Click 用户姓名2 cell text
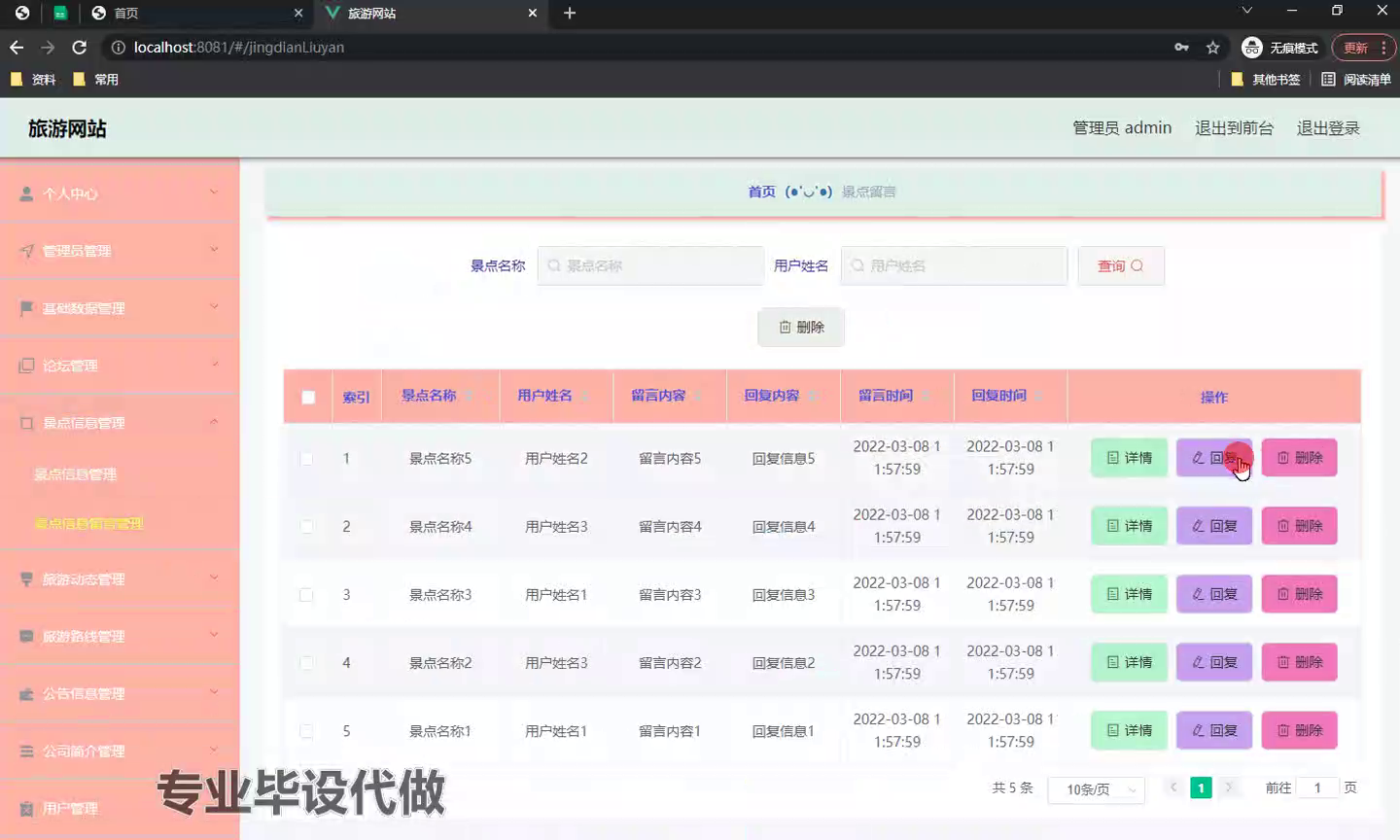This screenshot has width=1400, height=840. click(556, 458)
